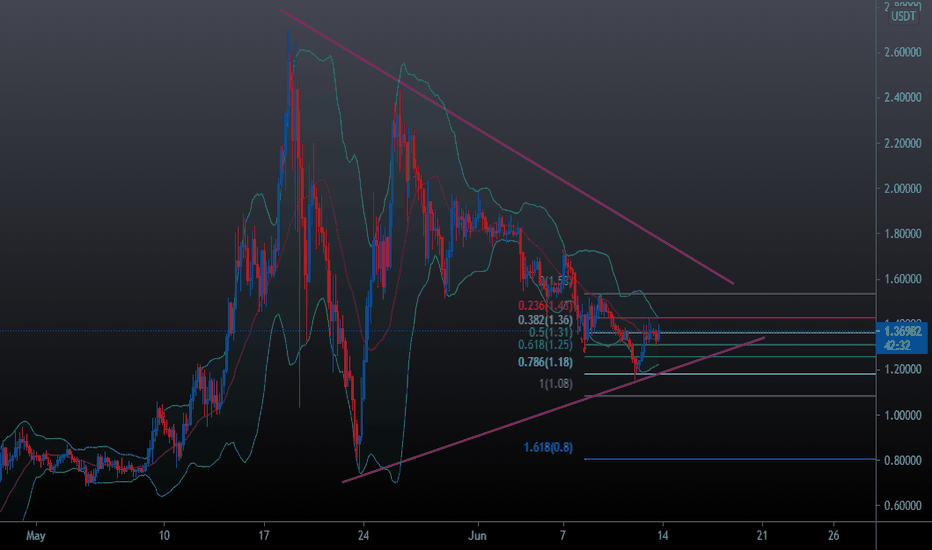Click the 2.20000 price axis label
932x550 pixels.
(903, 143)
